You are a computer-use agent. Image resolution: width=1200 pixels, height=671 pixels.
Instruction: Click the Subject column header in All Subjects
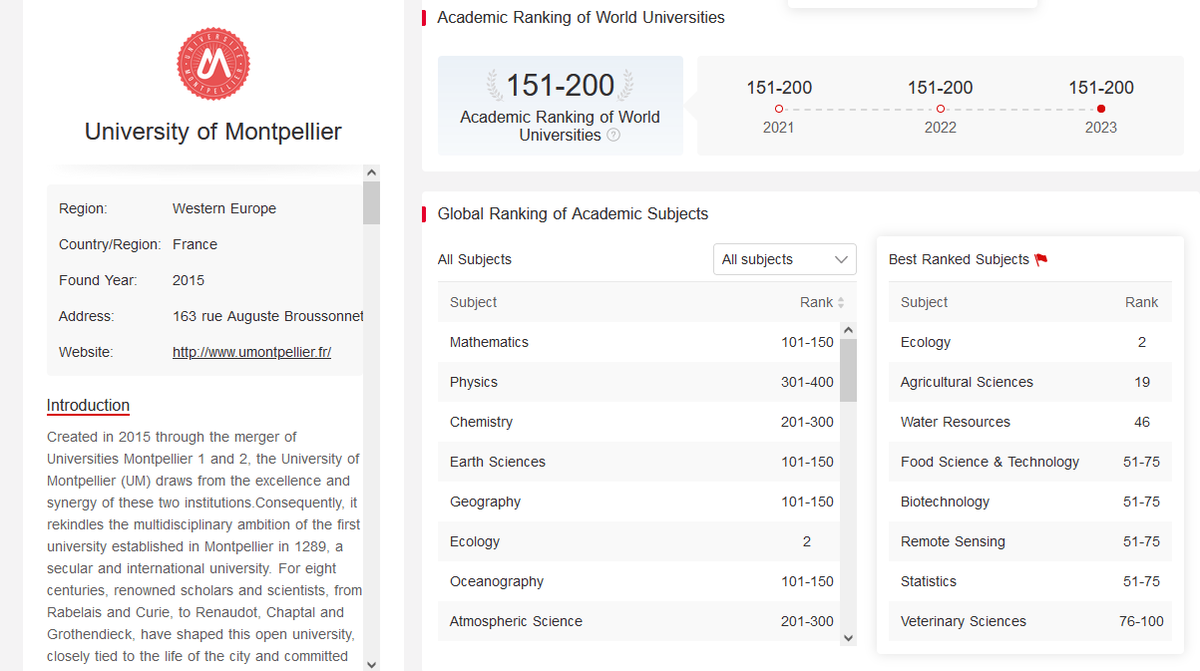pyautogui.click(x=473, y=302)
